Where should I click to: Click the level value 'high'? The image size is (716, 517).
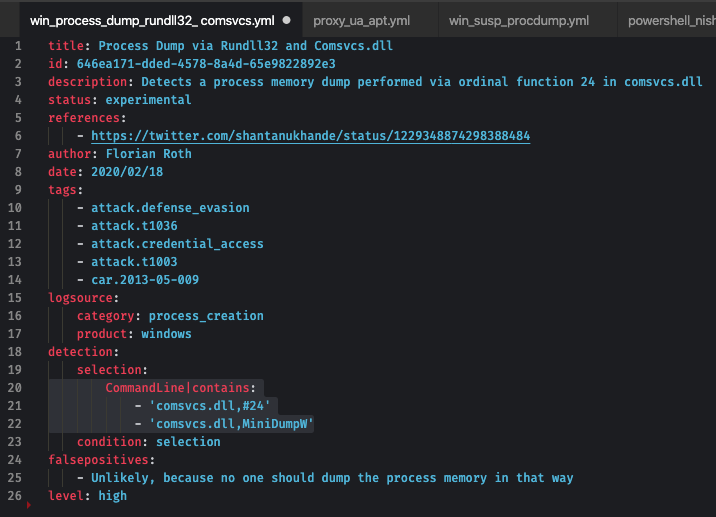113,496
